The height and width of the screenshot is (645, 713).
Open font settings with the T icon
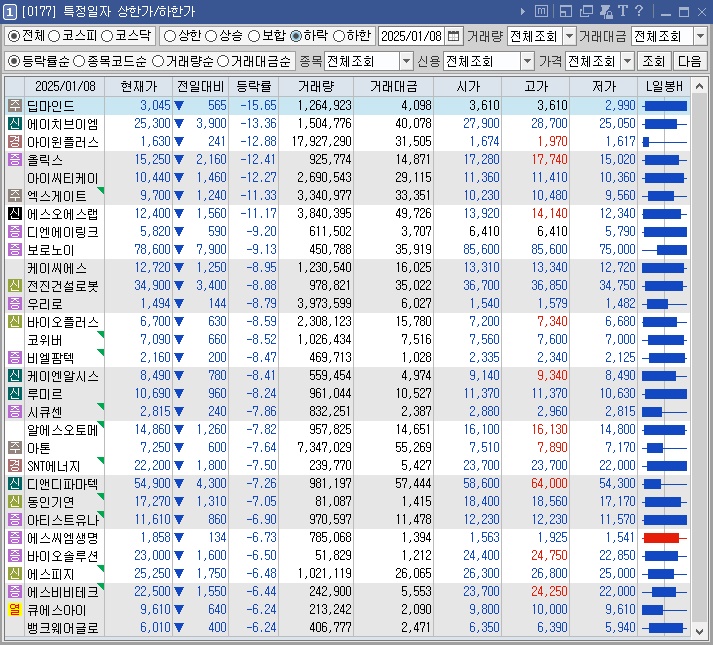pos(623,11)
